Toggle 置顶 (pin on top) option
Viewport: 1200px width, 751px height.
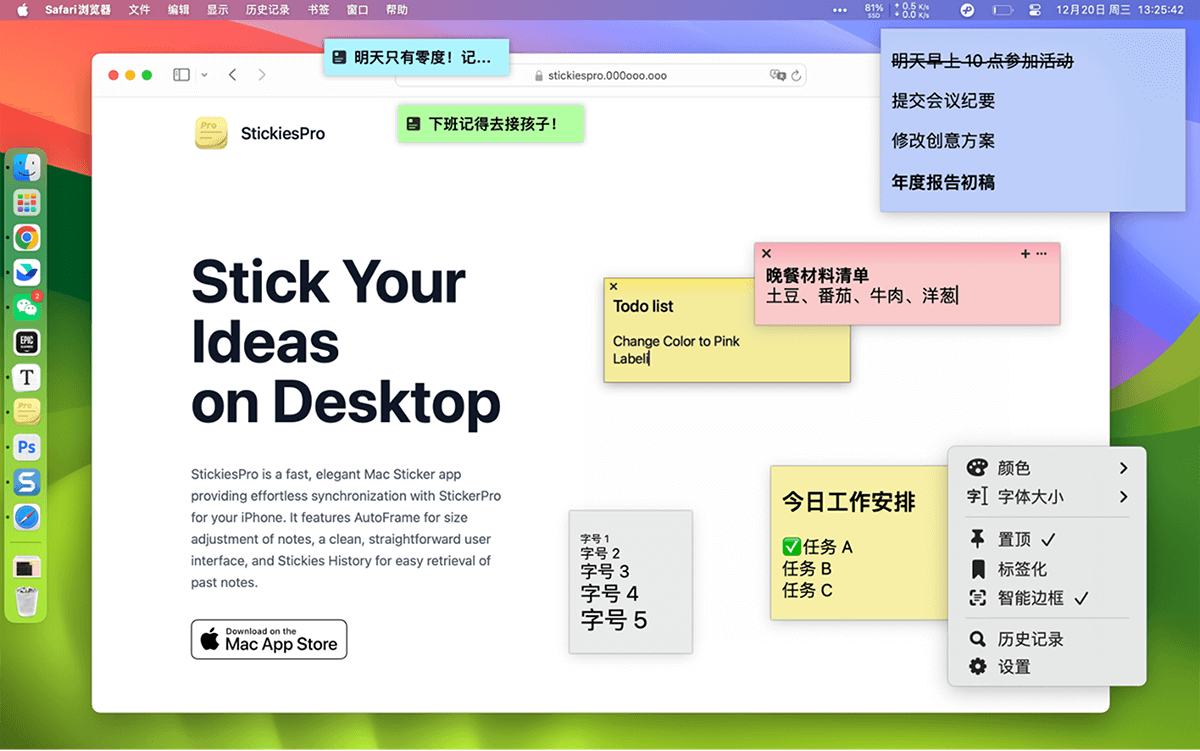tap(1014, 540)
